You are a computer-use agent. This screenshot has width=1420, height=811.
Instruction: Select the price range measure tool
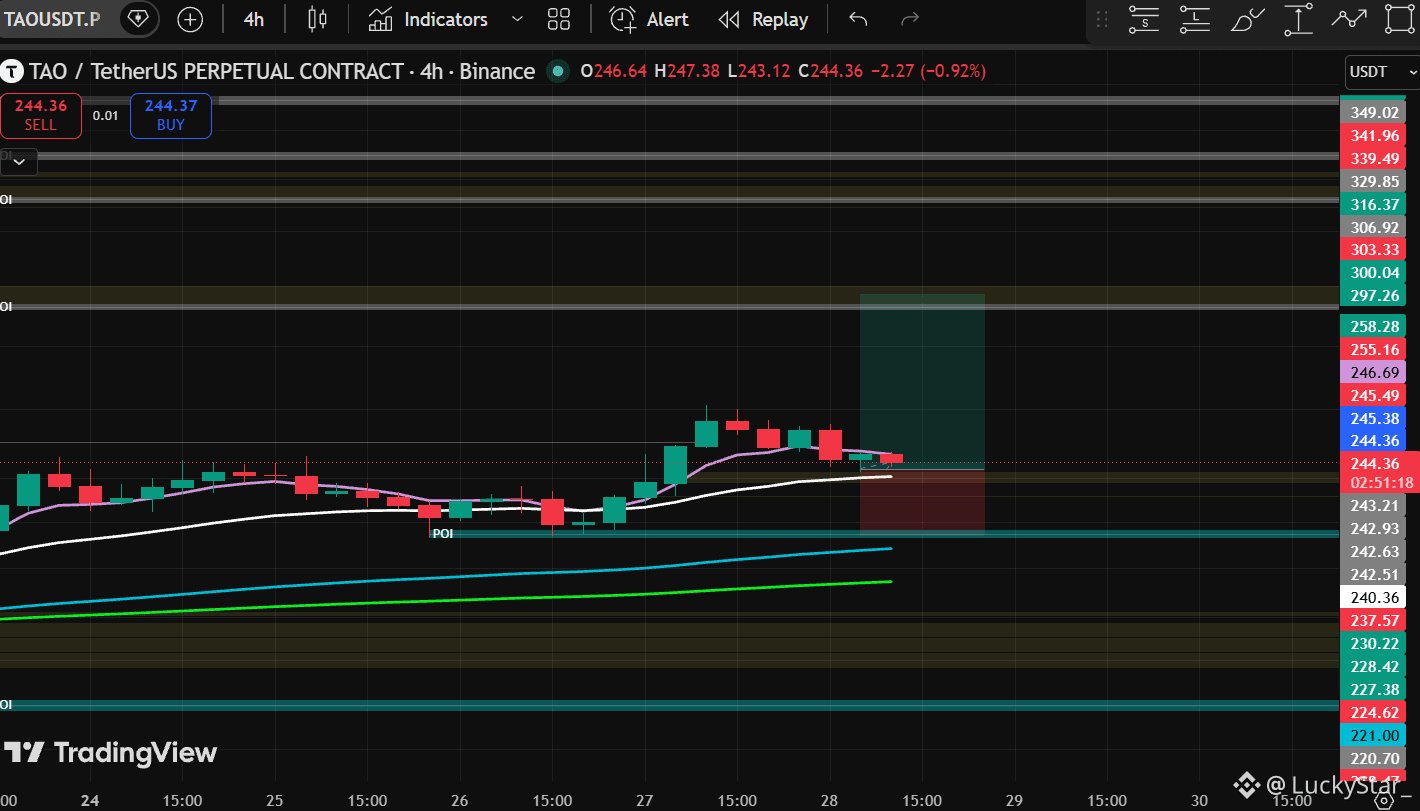pos(1298,18)
